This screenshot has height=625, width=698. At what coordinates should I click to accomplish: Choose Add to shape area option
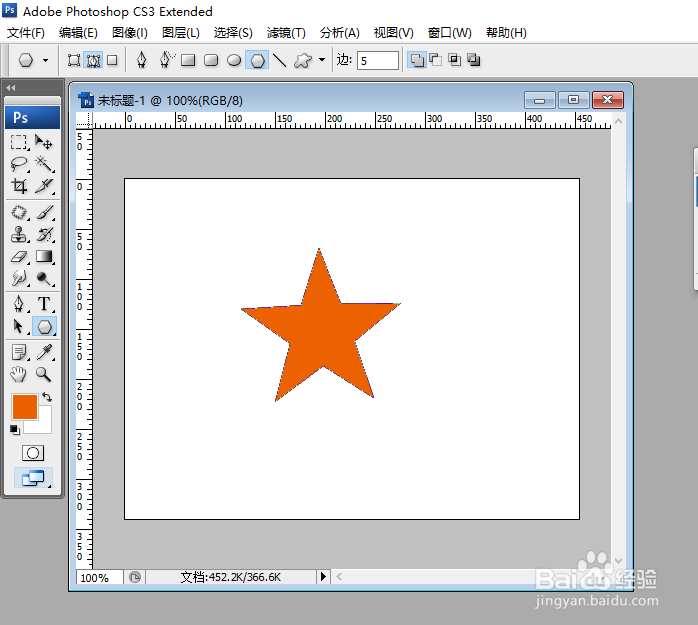tap(417, 60)
